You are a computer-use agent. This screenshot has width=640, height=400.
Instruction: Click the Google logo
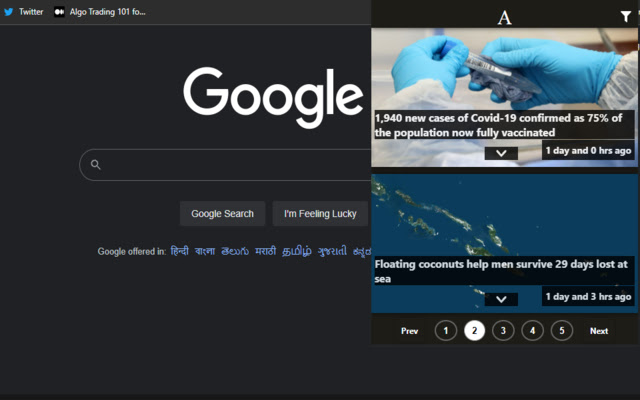(x=273, y=97)
